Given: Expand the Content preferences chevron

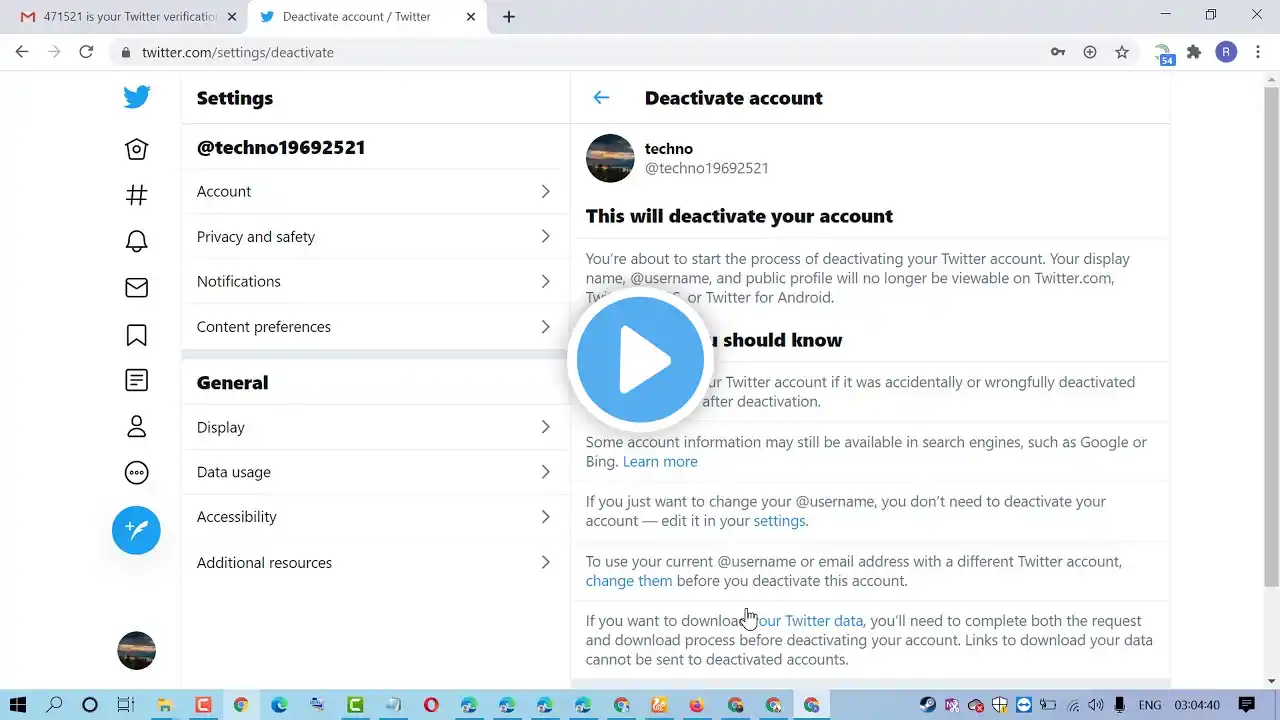Looking at the screenshot, I should (545, 326).
